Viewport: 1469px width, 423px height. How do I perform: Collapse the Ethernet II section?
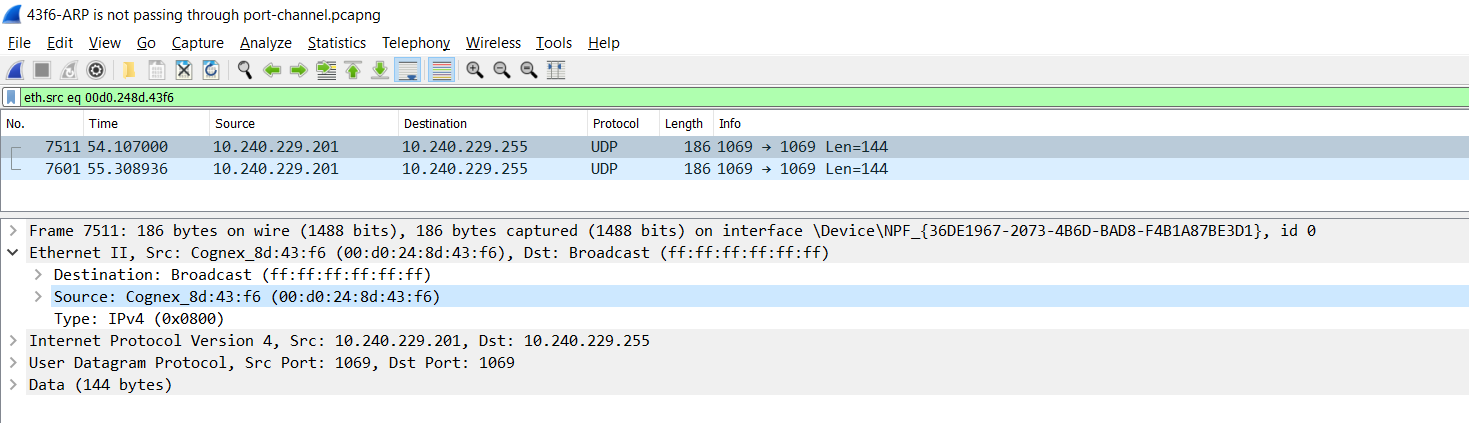point(13,253)
